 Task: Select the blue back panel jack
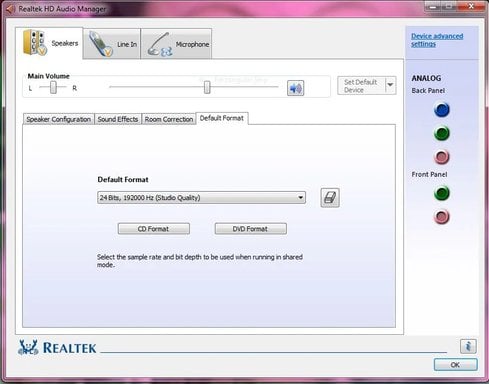(x=442, y=110)
